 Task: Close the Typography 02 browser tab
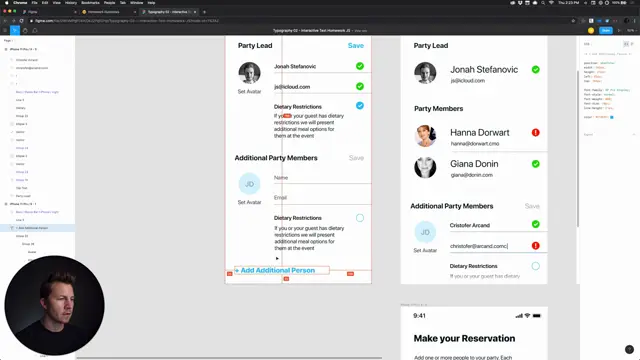click(195, 12)
